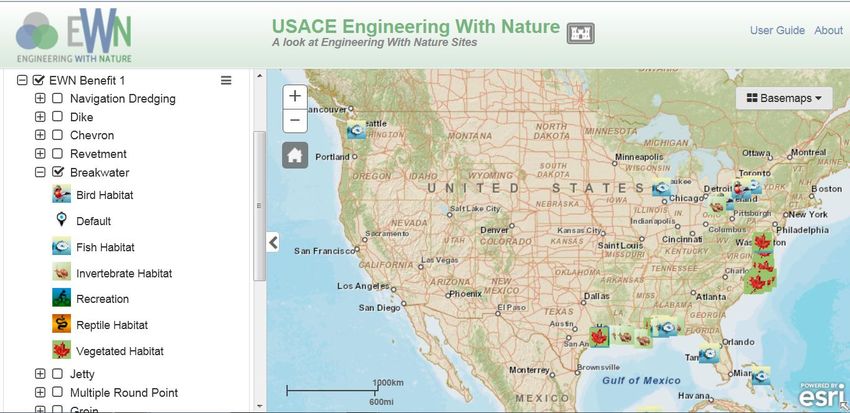This screenshot has height=413, width=850.
Task: Uncheck the Breakwater layer
Action: pyautogui.click(x=57, y=172)
